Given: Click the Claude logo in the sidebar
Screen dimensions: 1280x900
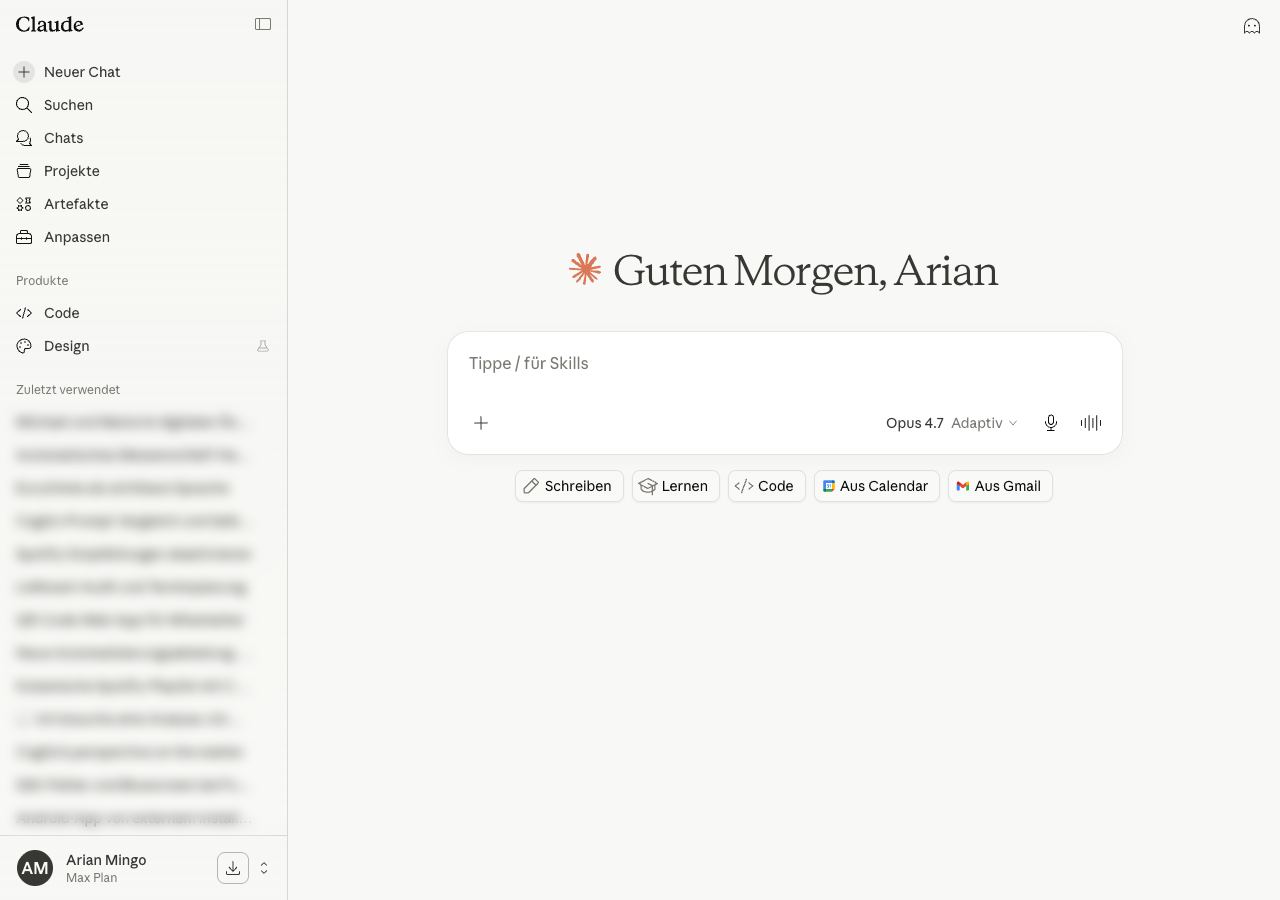Looking at the screenshot, I should [50, 24].
